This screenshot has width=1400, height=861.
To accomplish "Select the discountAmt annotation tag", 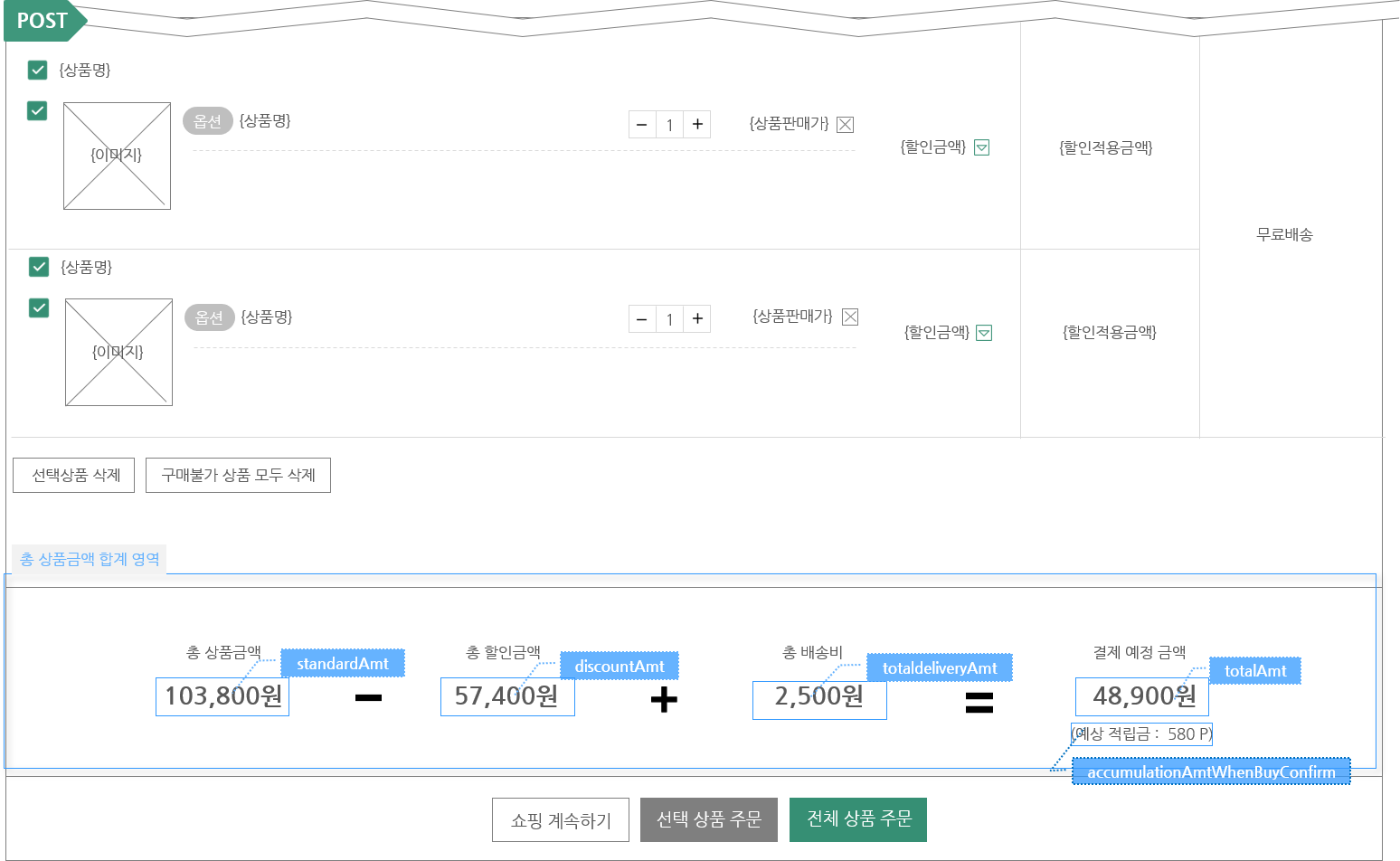I will tap(620, 666).
